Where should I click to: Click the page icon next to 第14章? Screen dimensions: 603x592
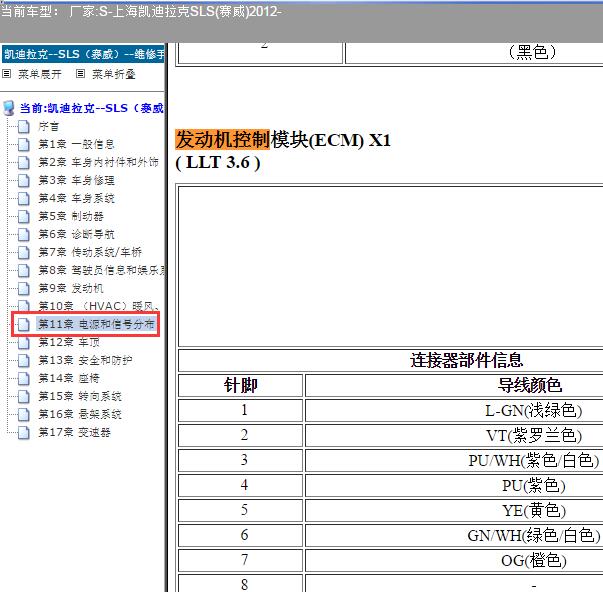24,379
